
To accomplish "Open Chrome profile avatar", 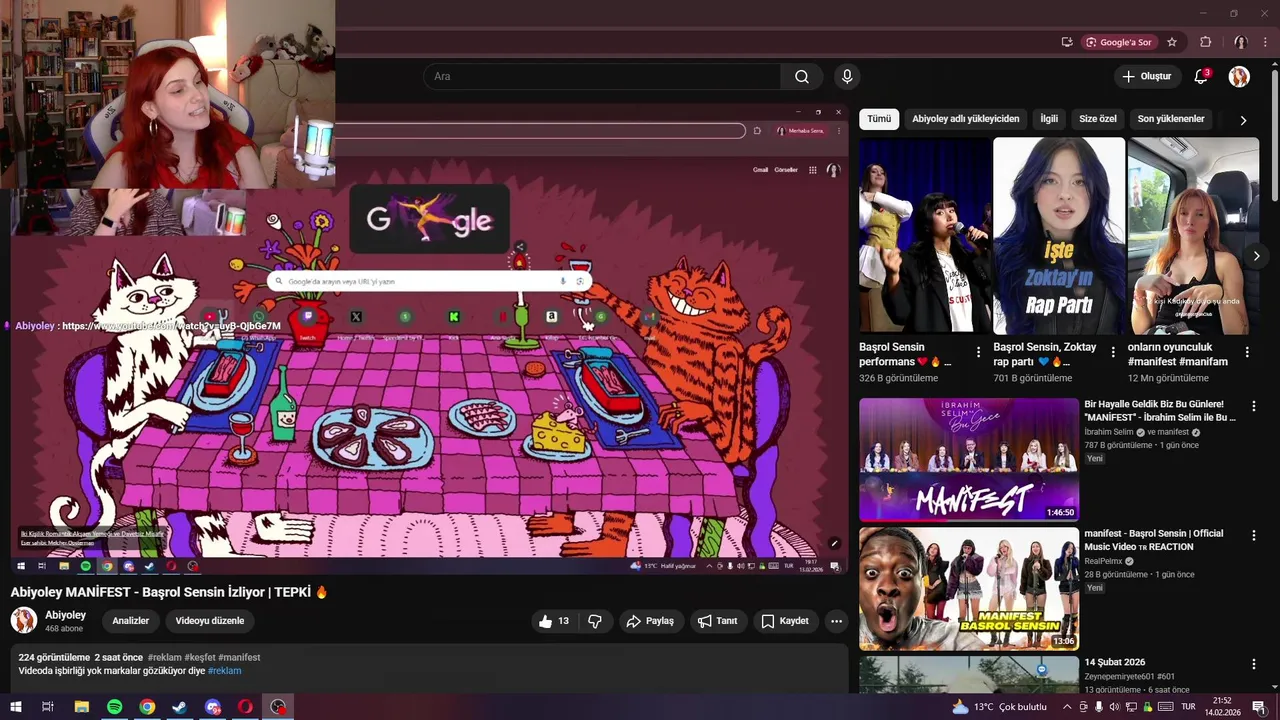I will pyautogui.click(x=1240, y=42).
